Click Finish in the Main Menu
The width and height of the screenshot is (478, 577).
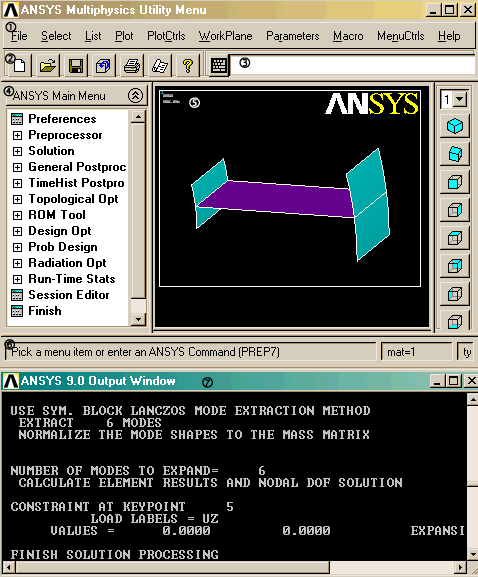(x=45, y=311)
